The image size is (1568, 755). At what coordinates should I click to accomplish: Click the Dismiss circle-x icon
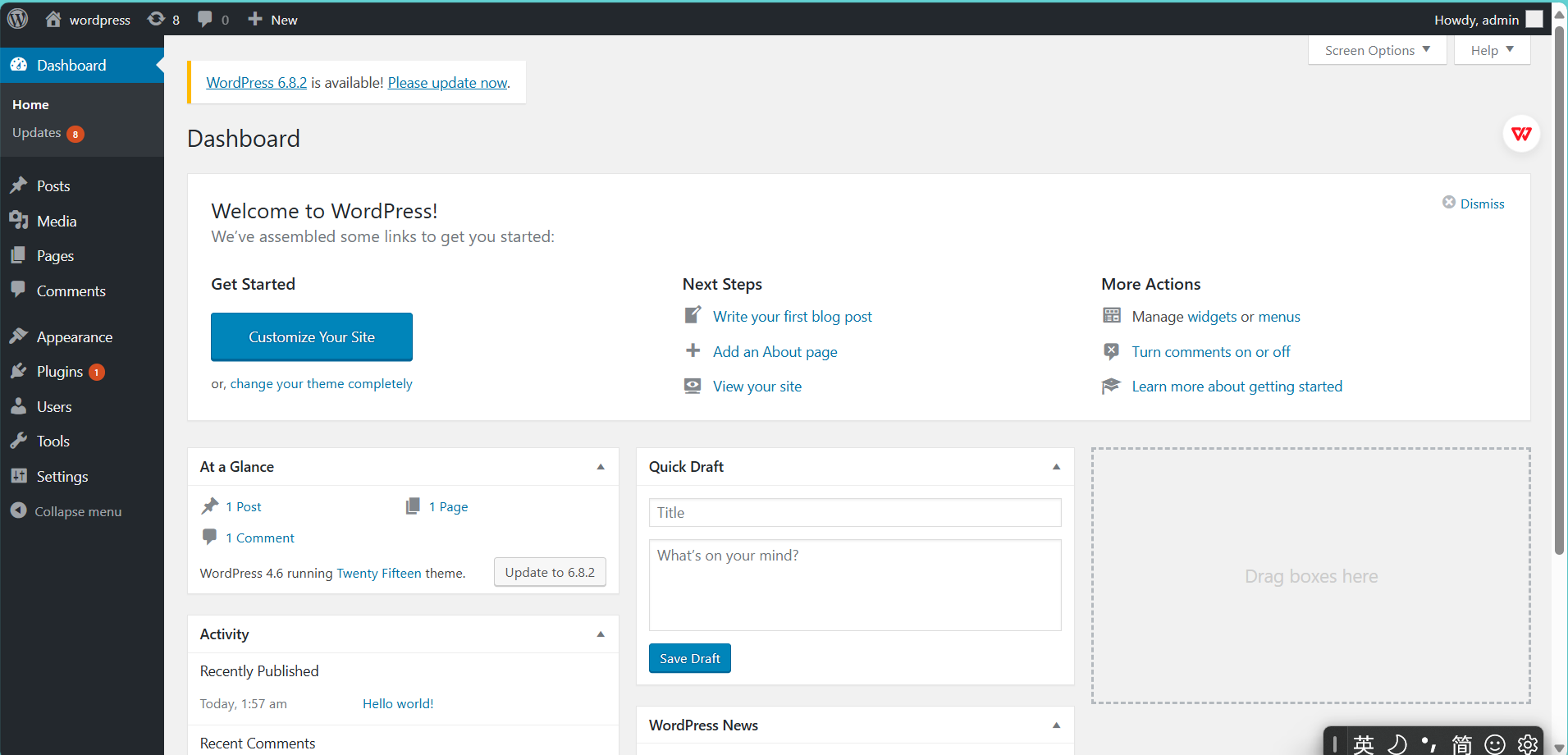(x=1449, y=203)
